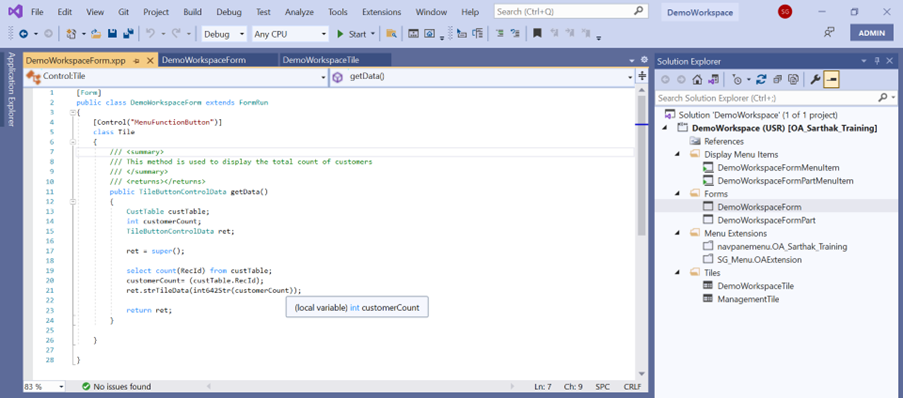The height and width of the screenshot is (398, 903).
Task: Click the ADMIN button
Action: point(871,33)
